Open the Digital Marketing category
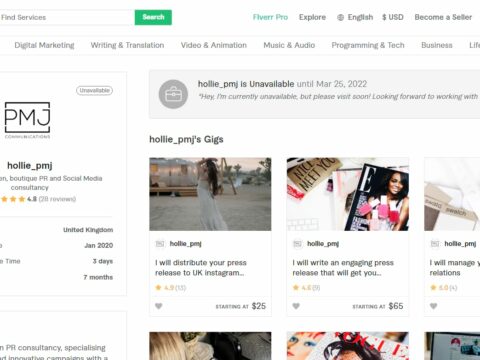Screen dimensions: 480x360 pyautogui.click(x=44, y=45)
